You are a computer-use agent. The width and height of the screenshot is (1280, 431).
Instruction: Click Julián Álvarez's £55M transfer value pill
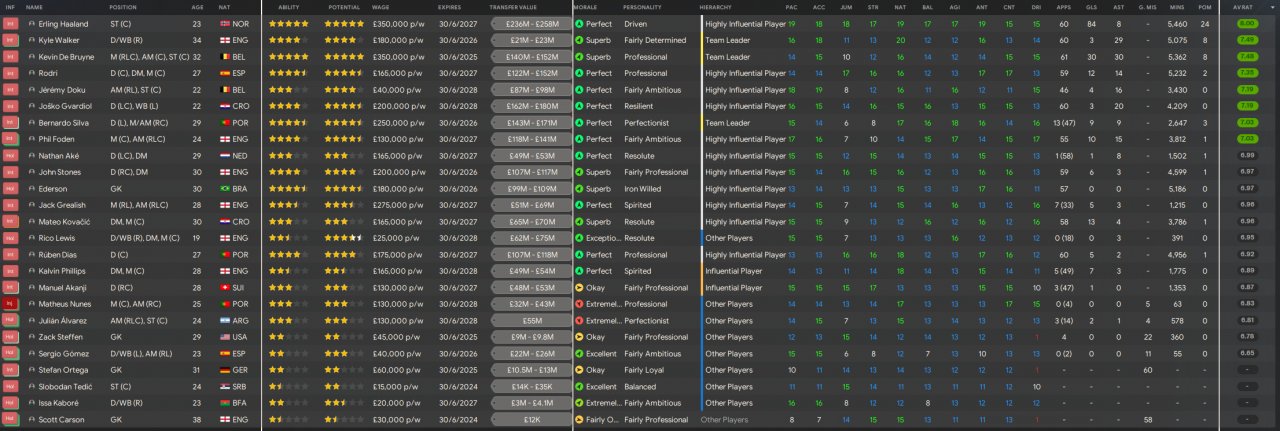point(532,320)
